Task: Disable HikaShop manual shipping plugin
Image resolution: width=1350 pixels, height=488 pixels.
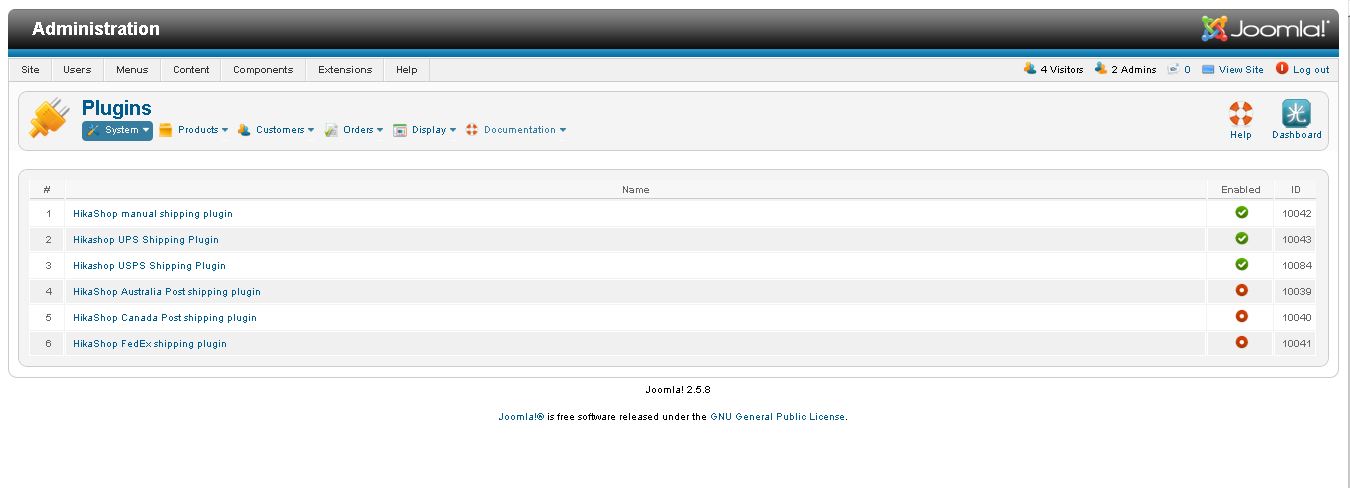Action: (x=1241, y=213)
